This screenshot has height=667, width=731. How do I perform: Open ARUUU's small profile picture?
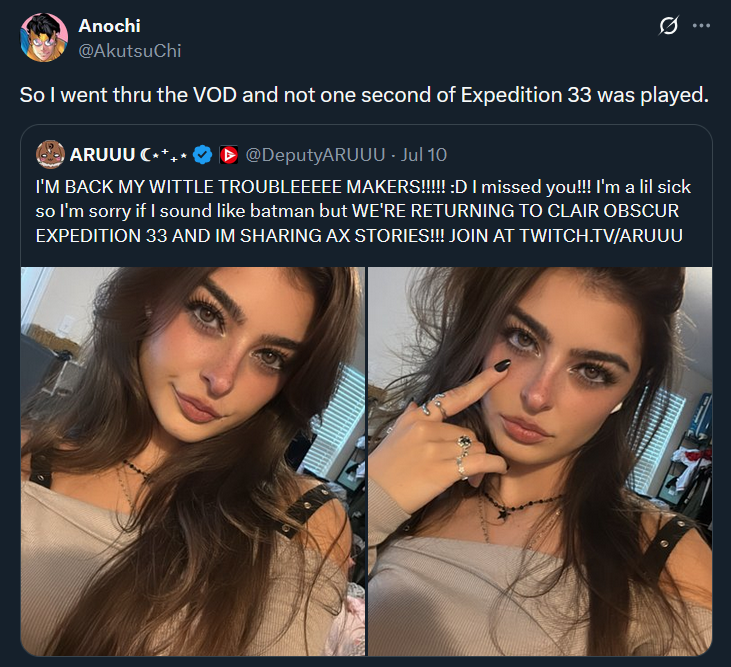(x=50, y=155)
